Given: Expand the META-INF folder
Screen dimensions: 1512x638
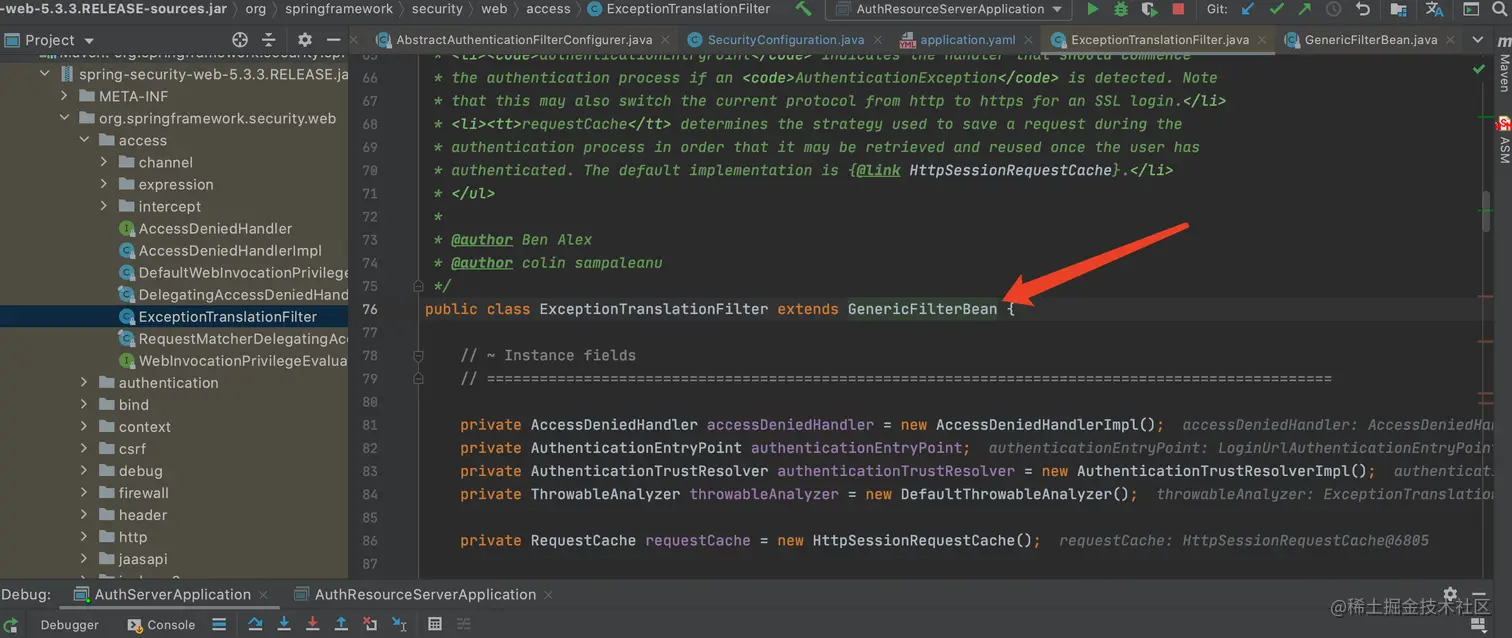Looking at the screenshot, I should [65, 96].
